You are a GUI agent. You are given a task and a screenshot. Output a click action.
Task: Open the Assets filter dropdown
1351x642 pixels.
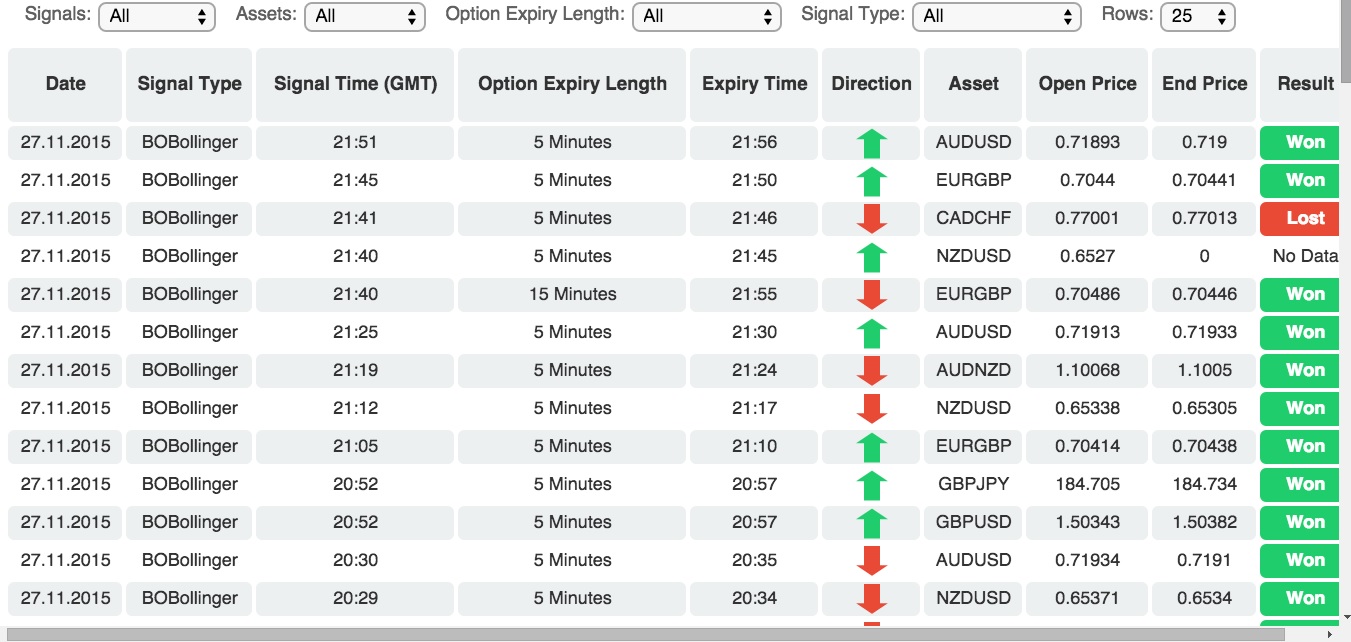pos(366,16)
